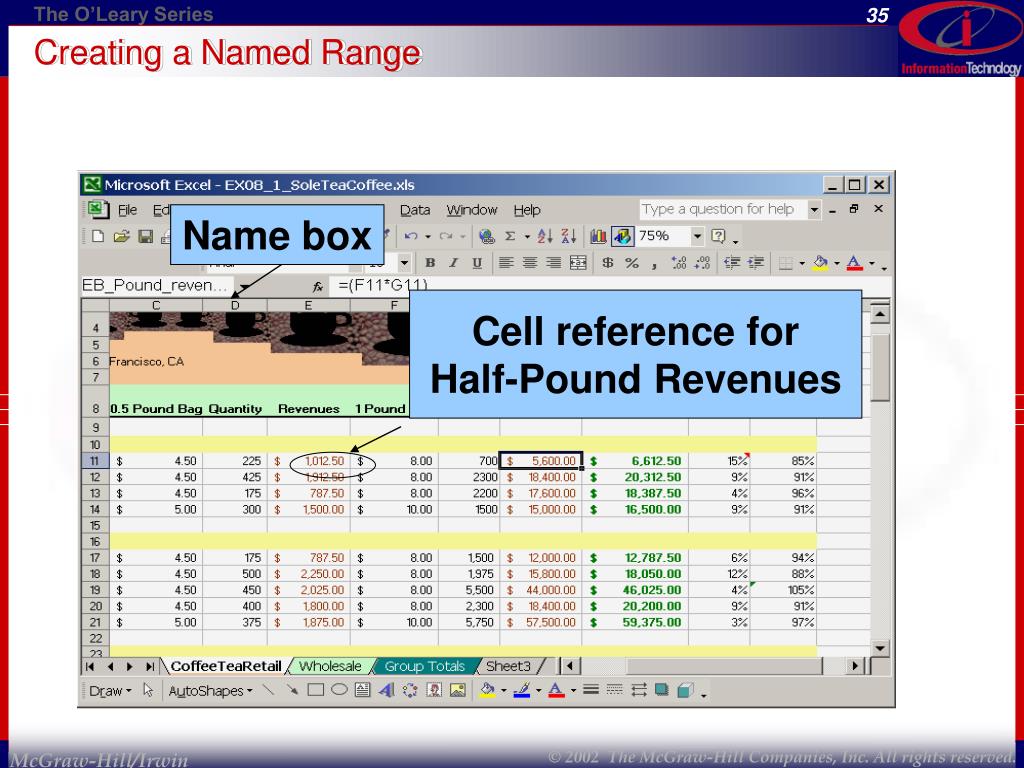Apply Currency Style with dollar icon

608,263
